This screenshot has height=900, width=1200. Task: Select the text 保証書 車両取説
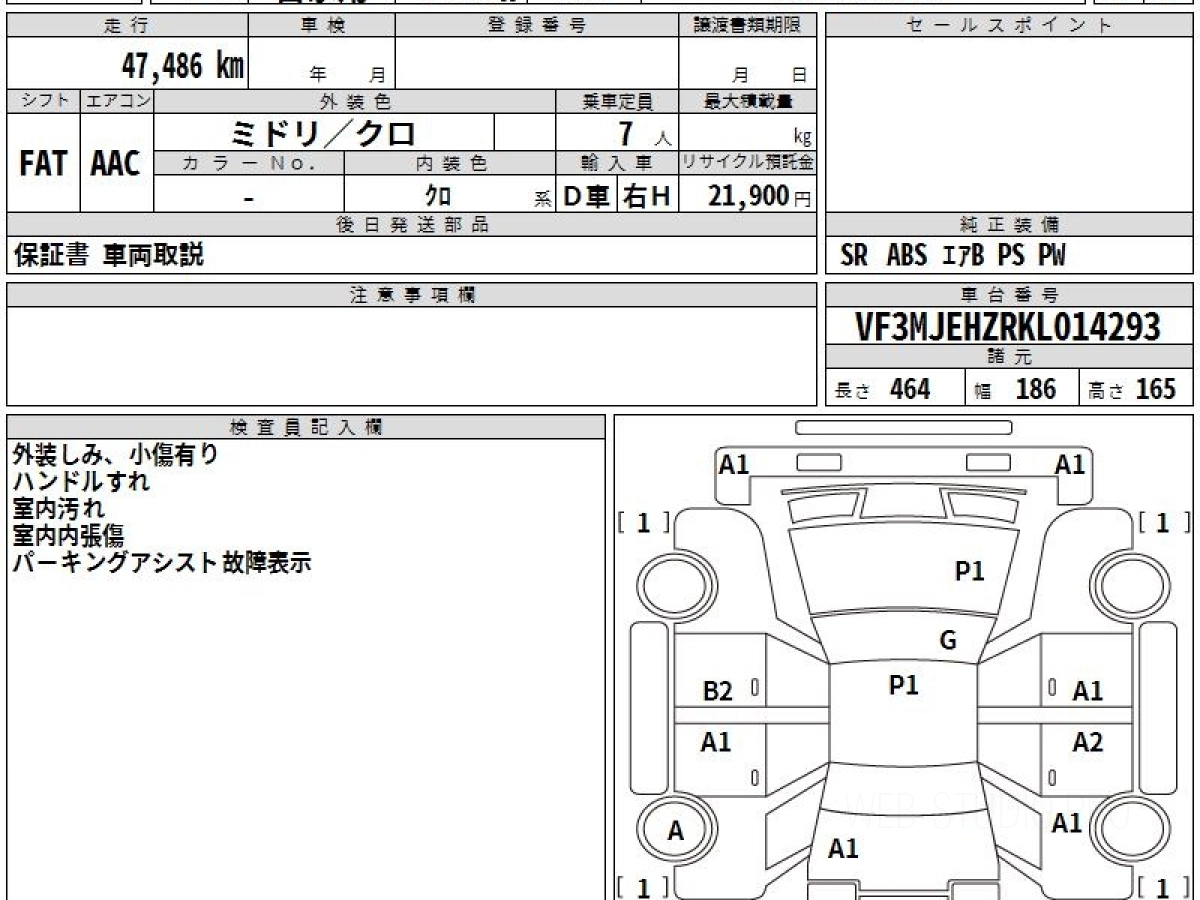coord(108,255)
